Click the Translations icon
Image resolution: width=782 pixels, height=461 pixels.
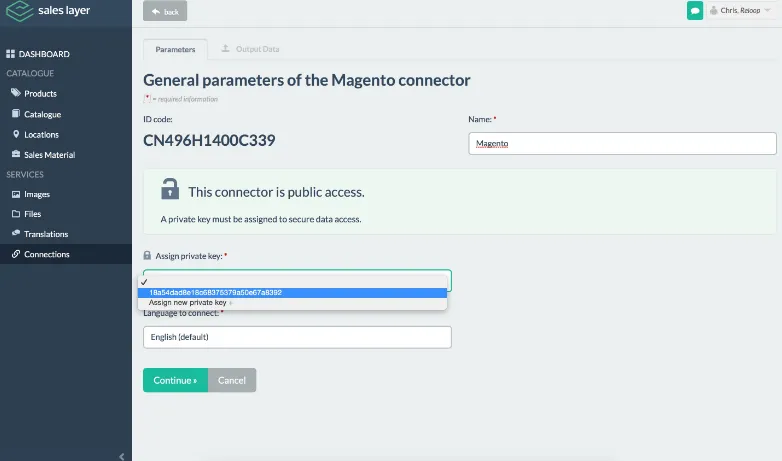pyautogui.click(x=16, y=233)
